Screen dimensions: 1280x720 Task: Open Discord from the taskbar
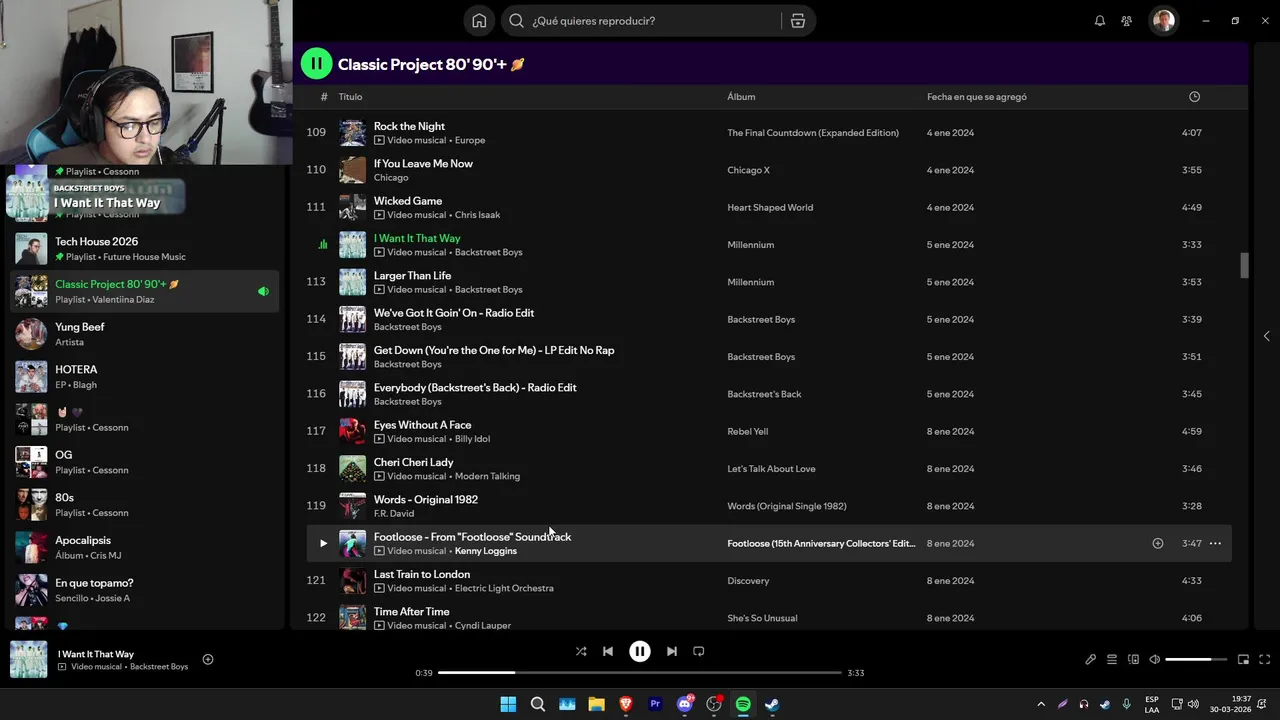[x=685, y=704]
